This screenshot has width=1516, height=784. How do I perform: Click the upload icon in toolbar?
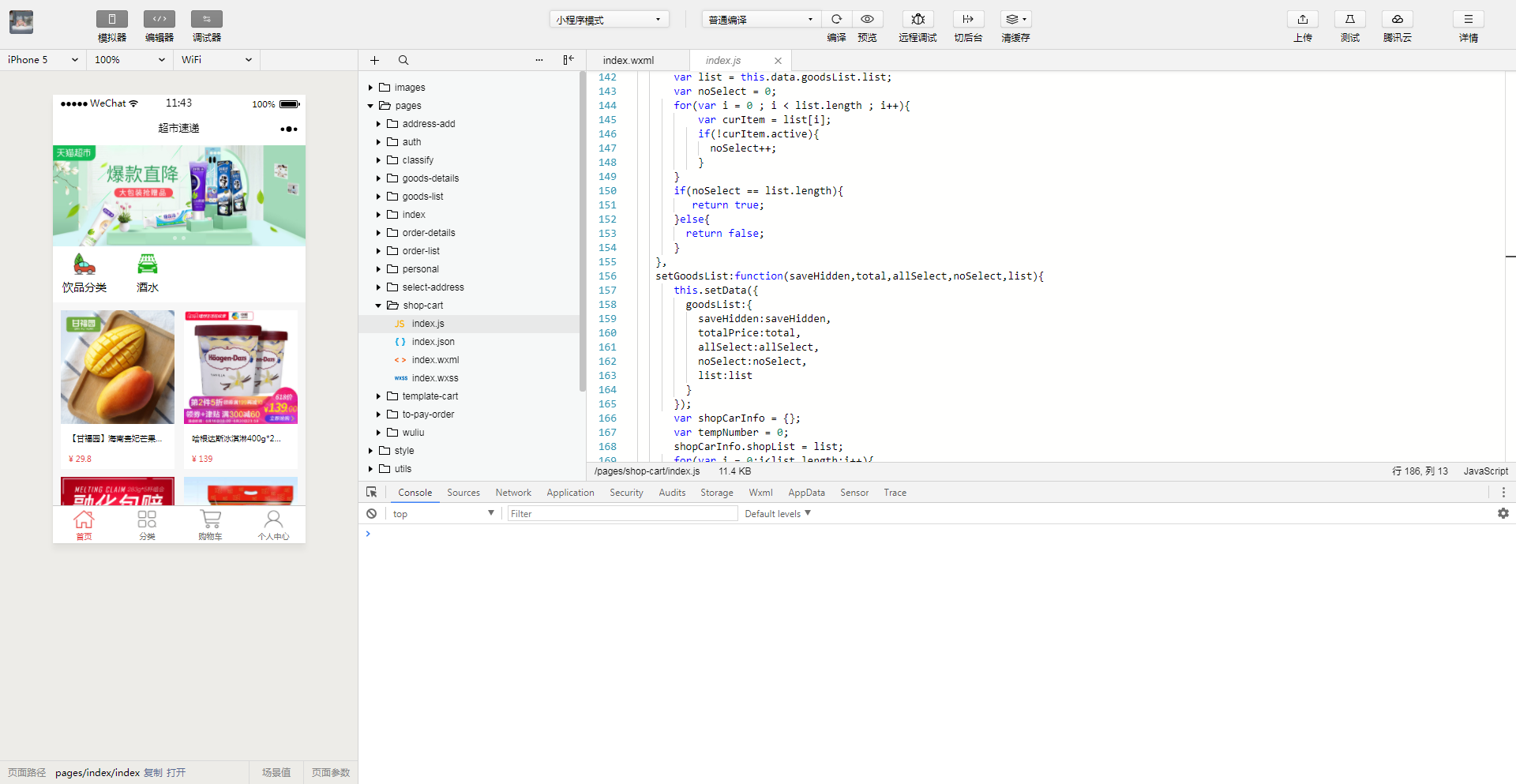pyautogui.click(x=1303, y=19)
